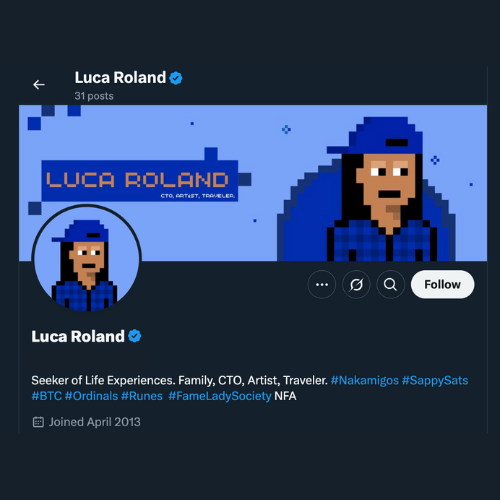This screenshot has width=500, height=500.
Task: Click the Joined April 2013 text
Action: point(95,422)
